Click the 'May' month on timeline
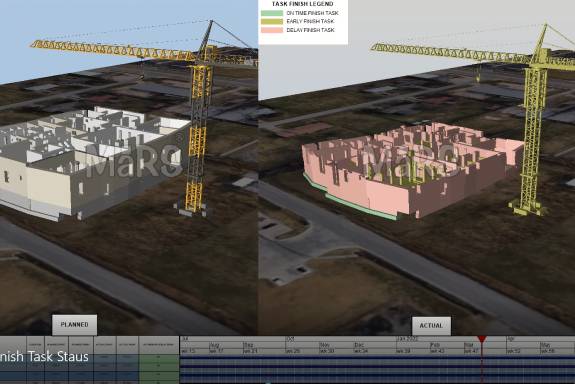Screen dimensions: 575x384 (546, 345)
